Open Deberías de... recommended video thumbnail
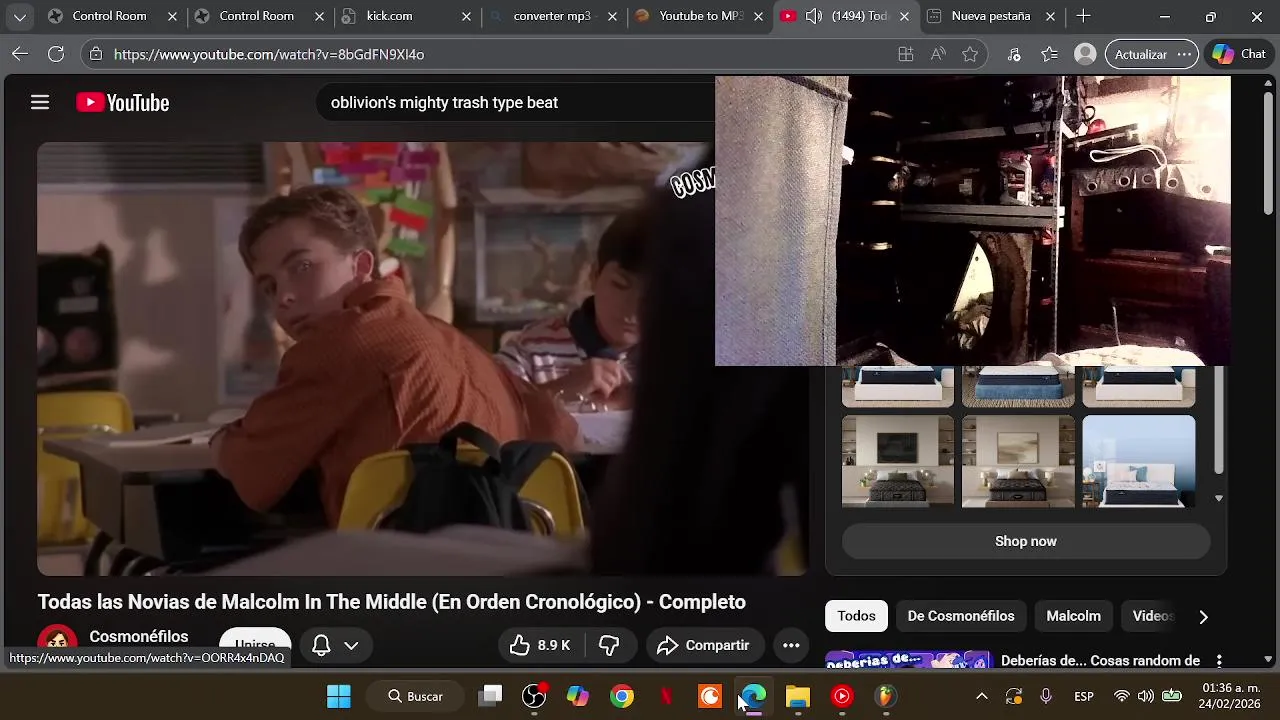1280x720 pixels. 908,660
